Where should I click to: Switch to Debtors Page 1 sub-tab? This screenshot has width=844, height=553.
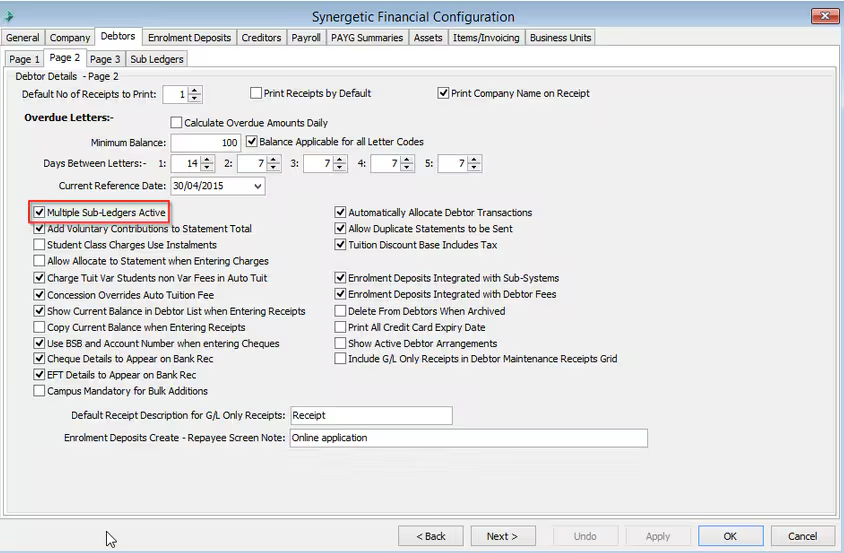coord(24,59)
